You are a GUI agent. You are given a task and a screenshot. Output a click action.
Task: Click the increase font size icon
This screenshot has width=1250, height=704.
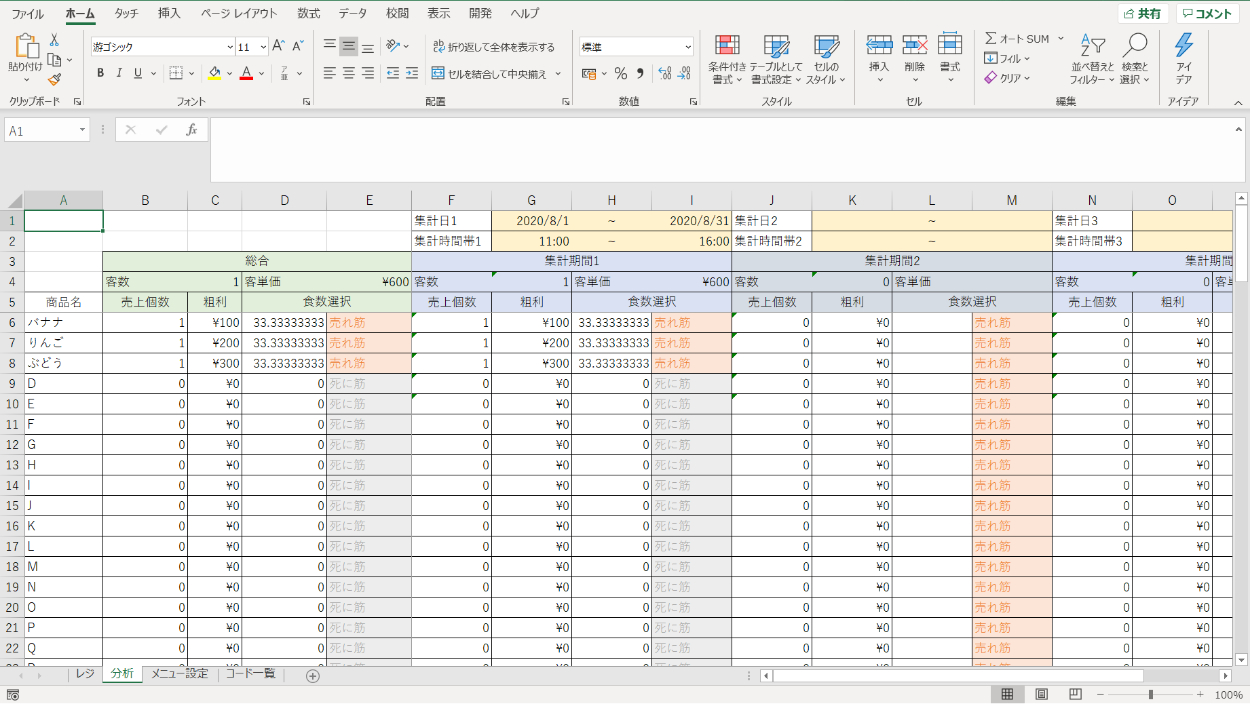click(x=279, y=46)
